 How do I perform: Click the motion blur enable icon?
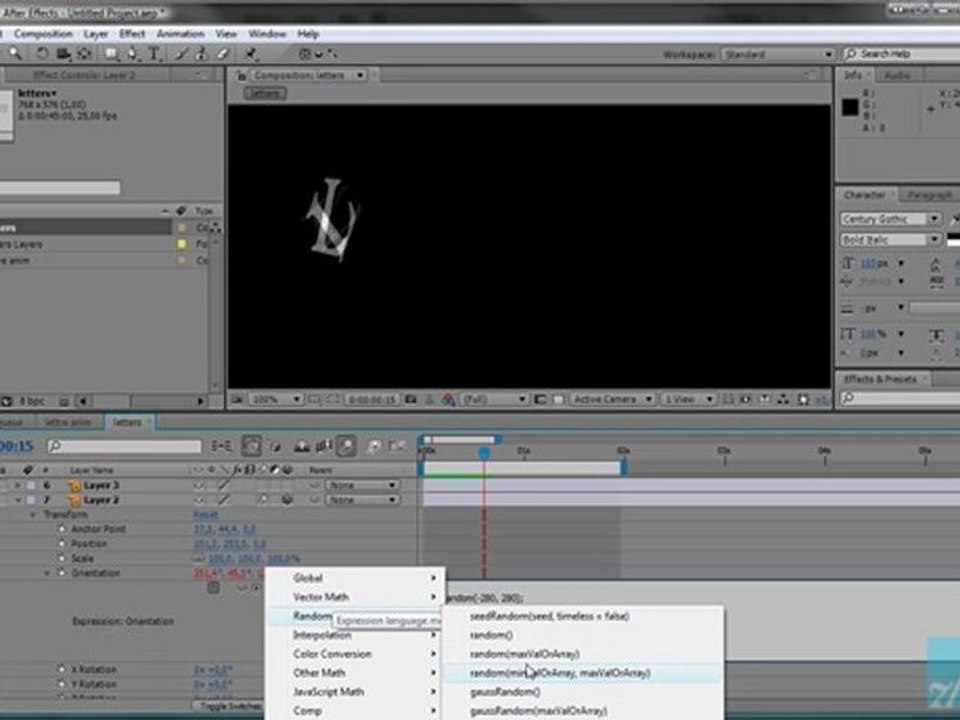point(346,446)
